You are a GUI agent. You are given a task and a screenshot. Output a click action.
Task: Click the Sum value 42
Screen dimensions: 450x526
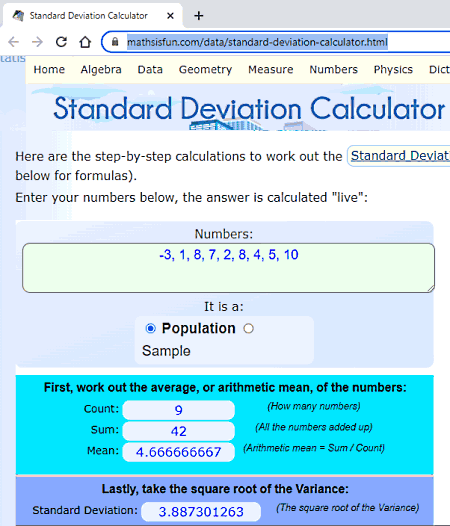(179, 431)
